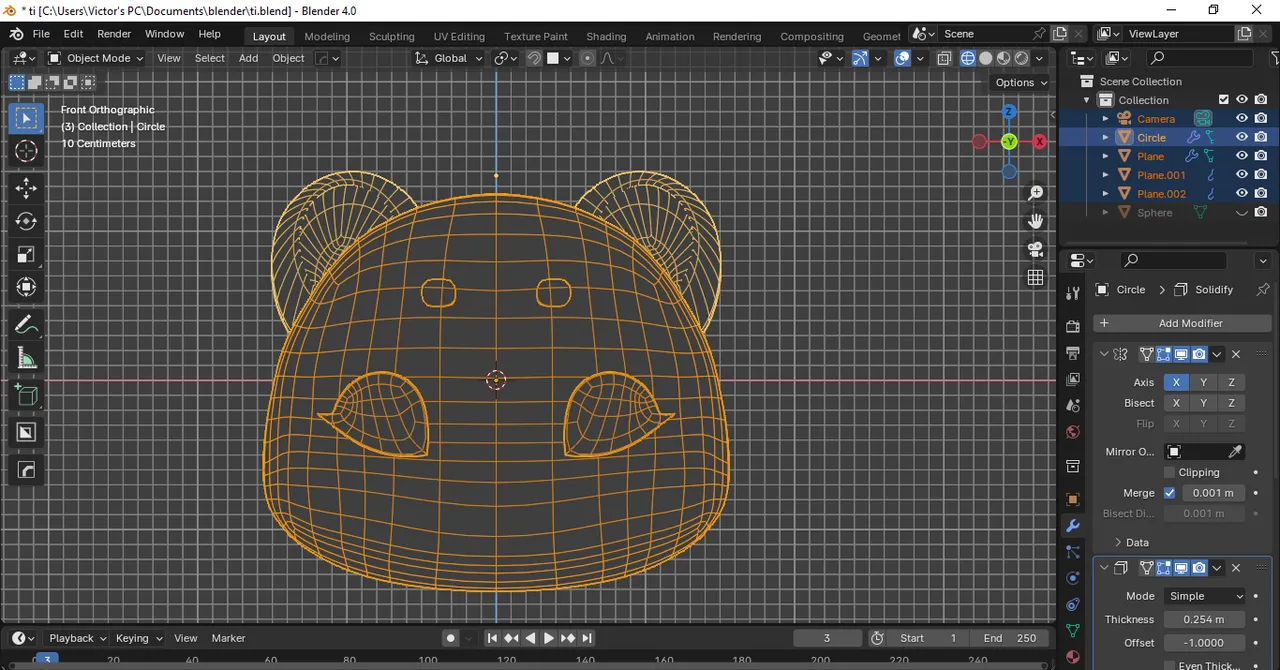Hide the Circle object eye icon
The height and width of the screenshot is (670, 1280).
point(1242,137)
